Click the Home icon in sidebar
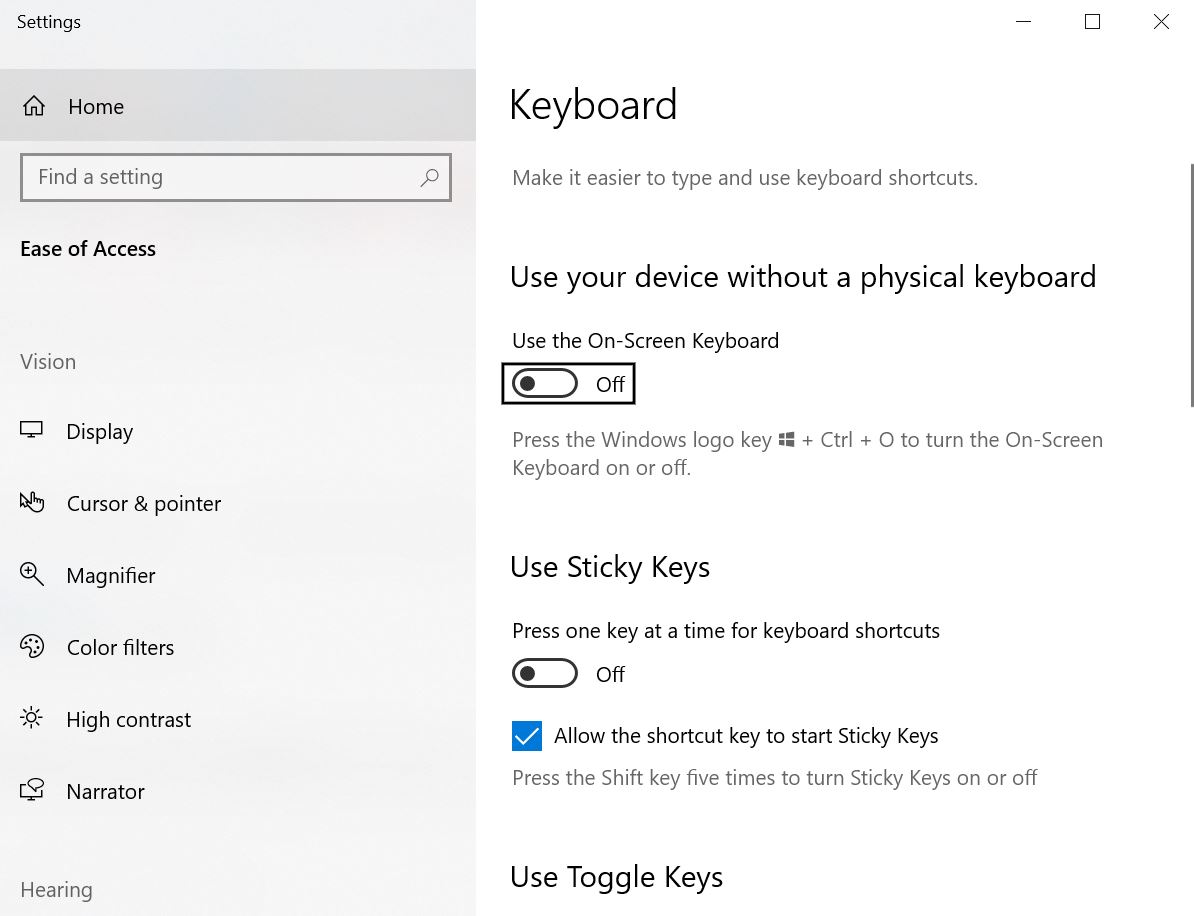 (32, 106)
